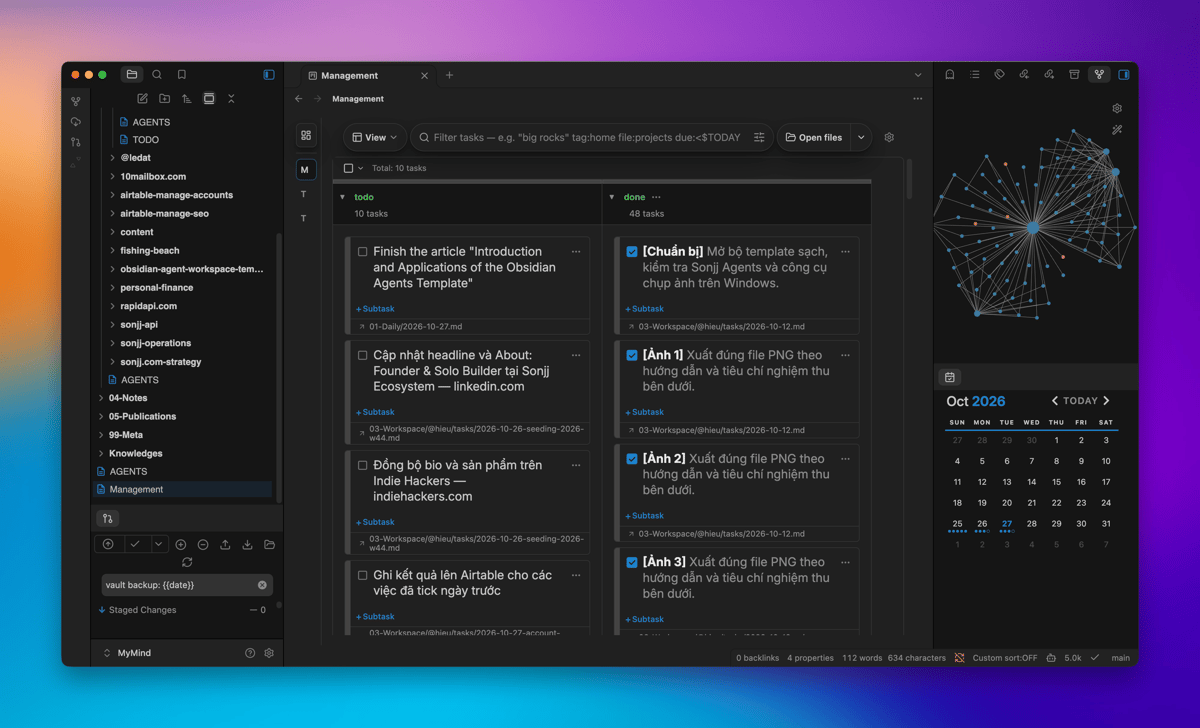Unstage all changes with minus-circle icon

click(x=203, y=545)
